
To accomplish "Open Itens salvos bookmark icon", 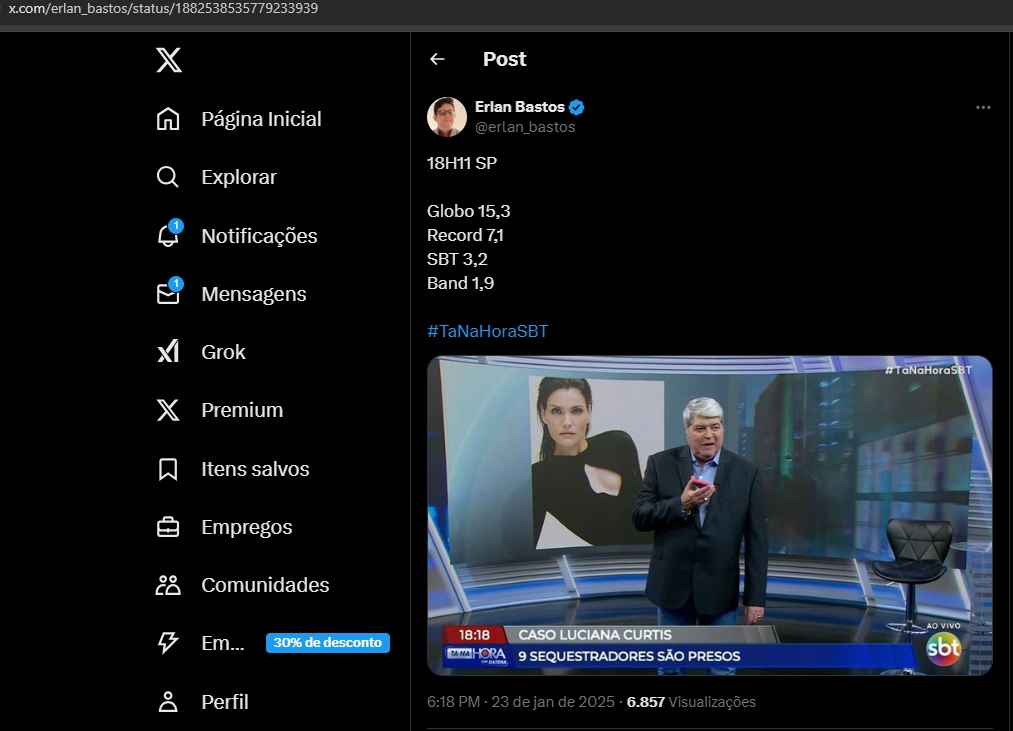I will (168, 469).
